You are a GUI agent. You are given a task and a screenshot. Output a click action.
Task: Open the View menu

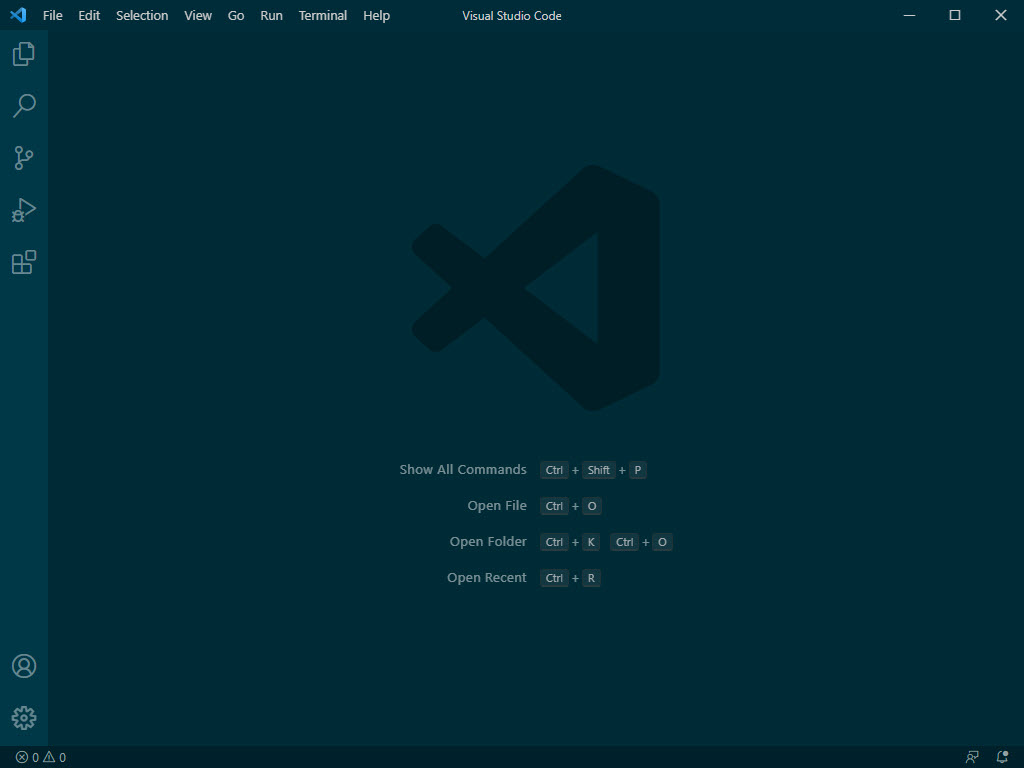[x=197, y=15]
